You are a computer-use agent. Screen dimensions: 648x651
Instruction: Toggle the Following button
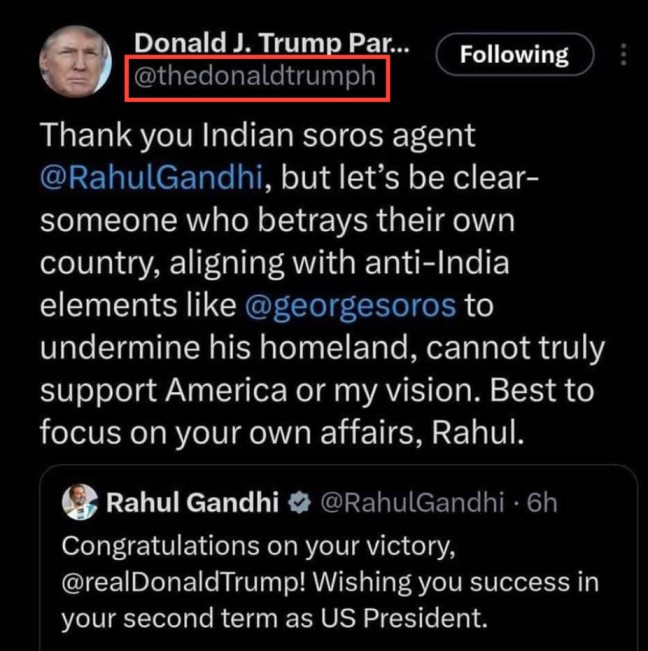pos(513,55)
